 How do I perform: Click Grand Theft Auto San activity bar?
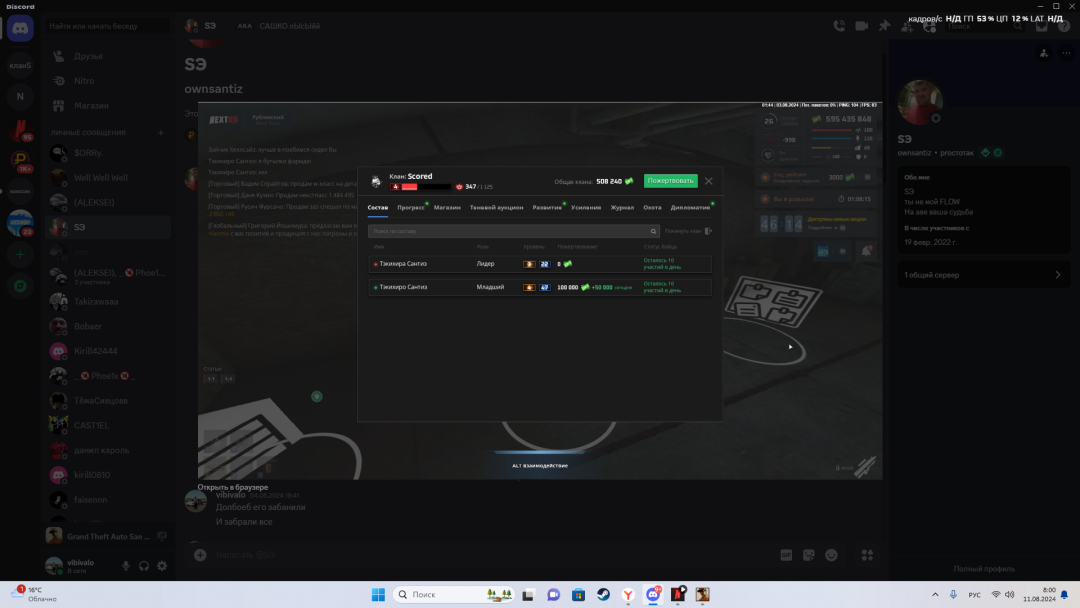pyautogui.click(x=107, y=536)
